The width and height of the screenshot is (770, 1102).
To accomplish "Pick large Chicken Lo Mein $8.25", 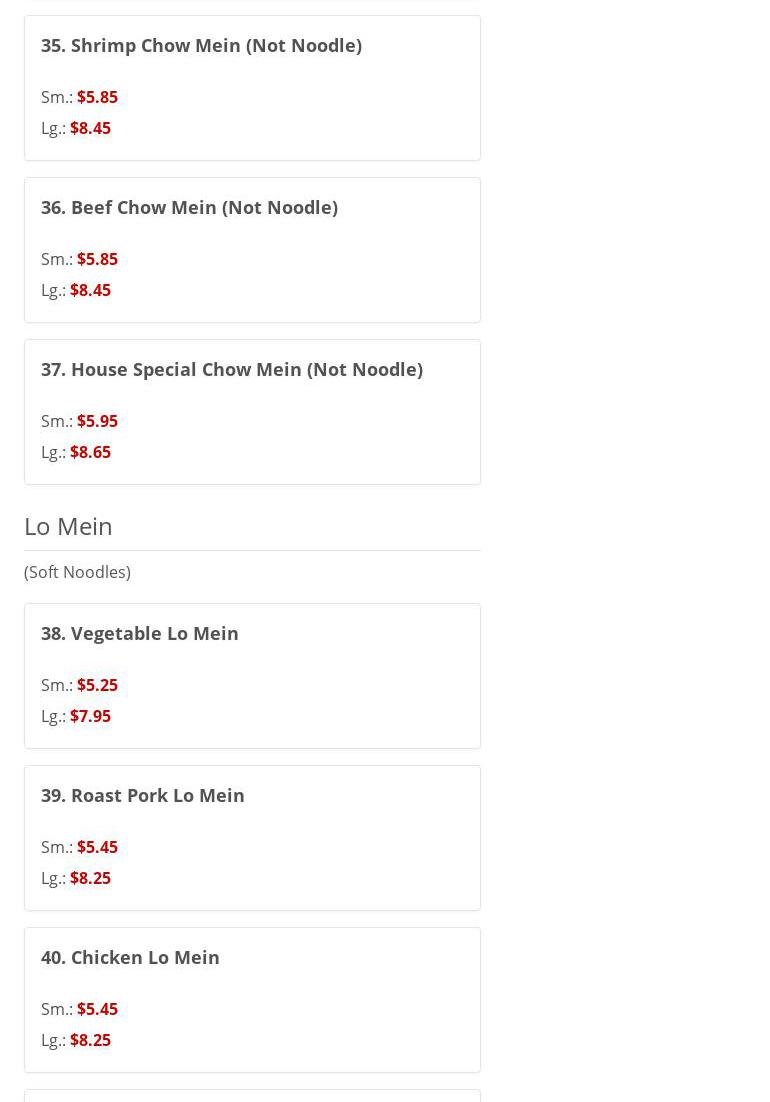I will tap(90, 1040).
